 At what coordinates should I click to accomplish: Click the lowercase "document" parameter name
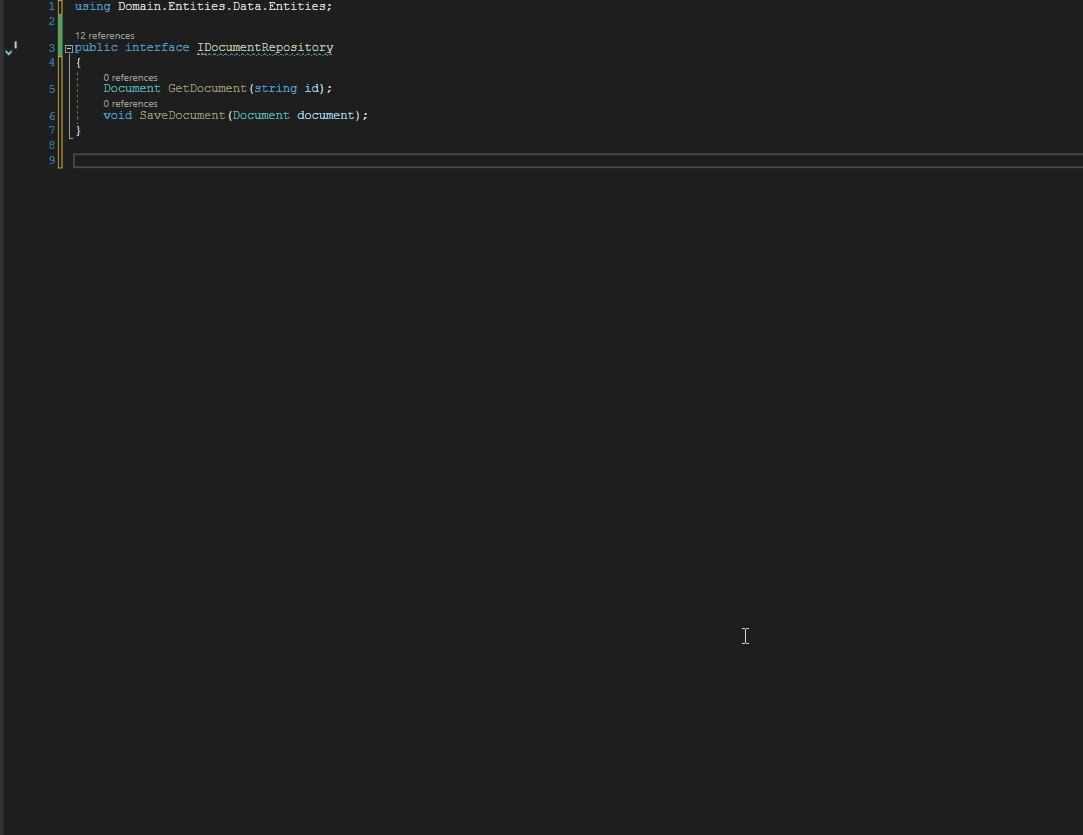pyautogui.click(x=325, y=115)
